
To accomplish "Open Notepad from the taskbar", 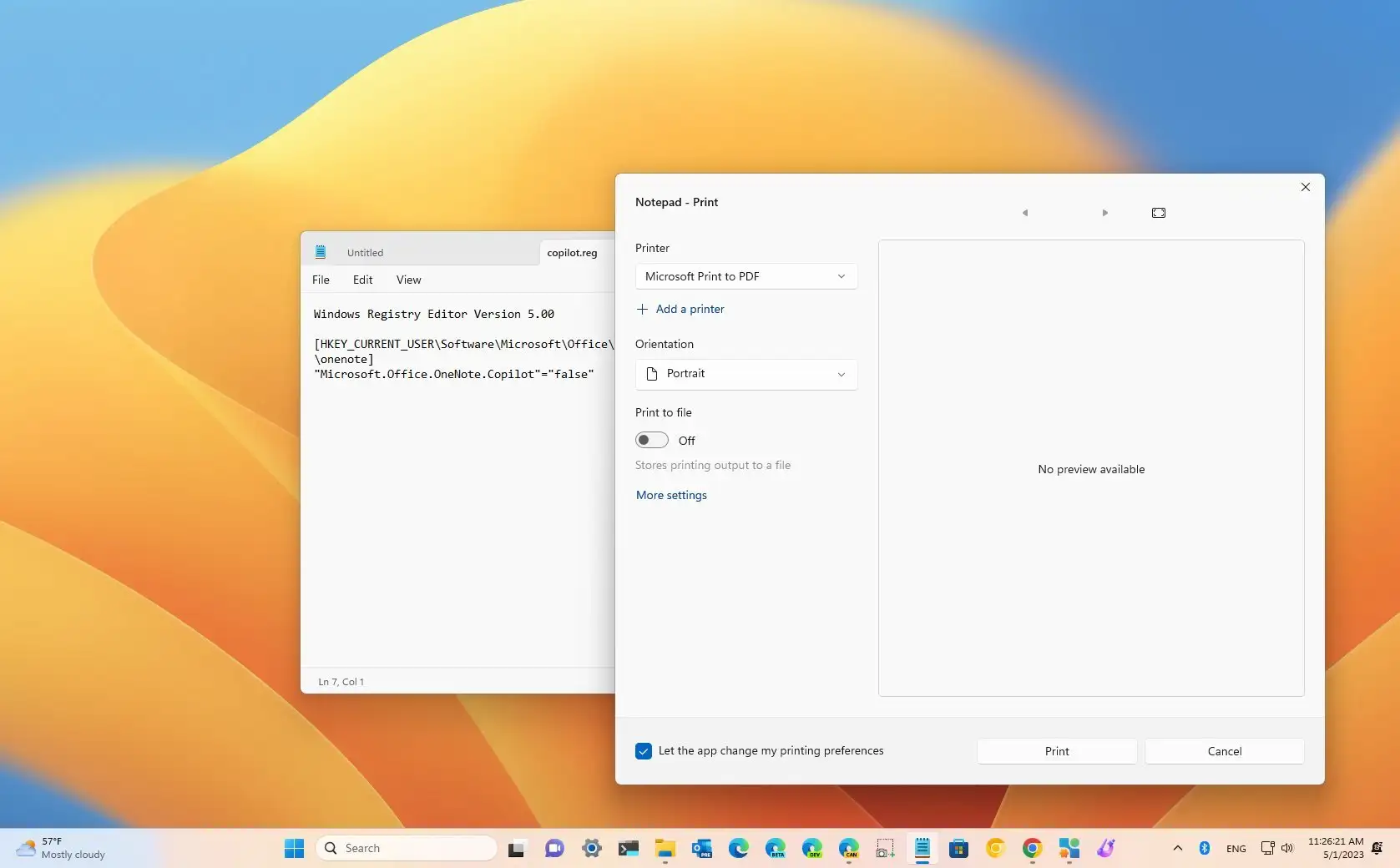I will point(922,848).
